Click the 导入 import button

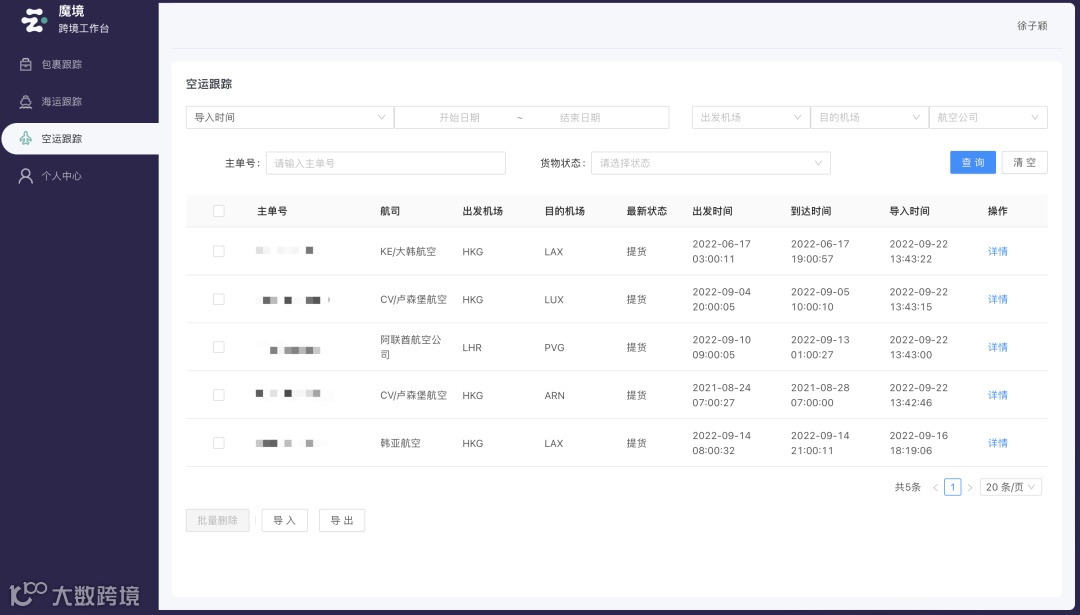pyautogui.click(x=284, y=520)
